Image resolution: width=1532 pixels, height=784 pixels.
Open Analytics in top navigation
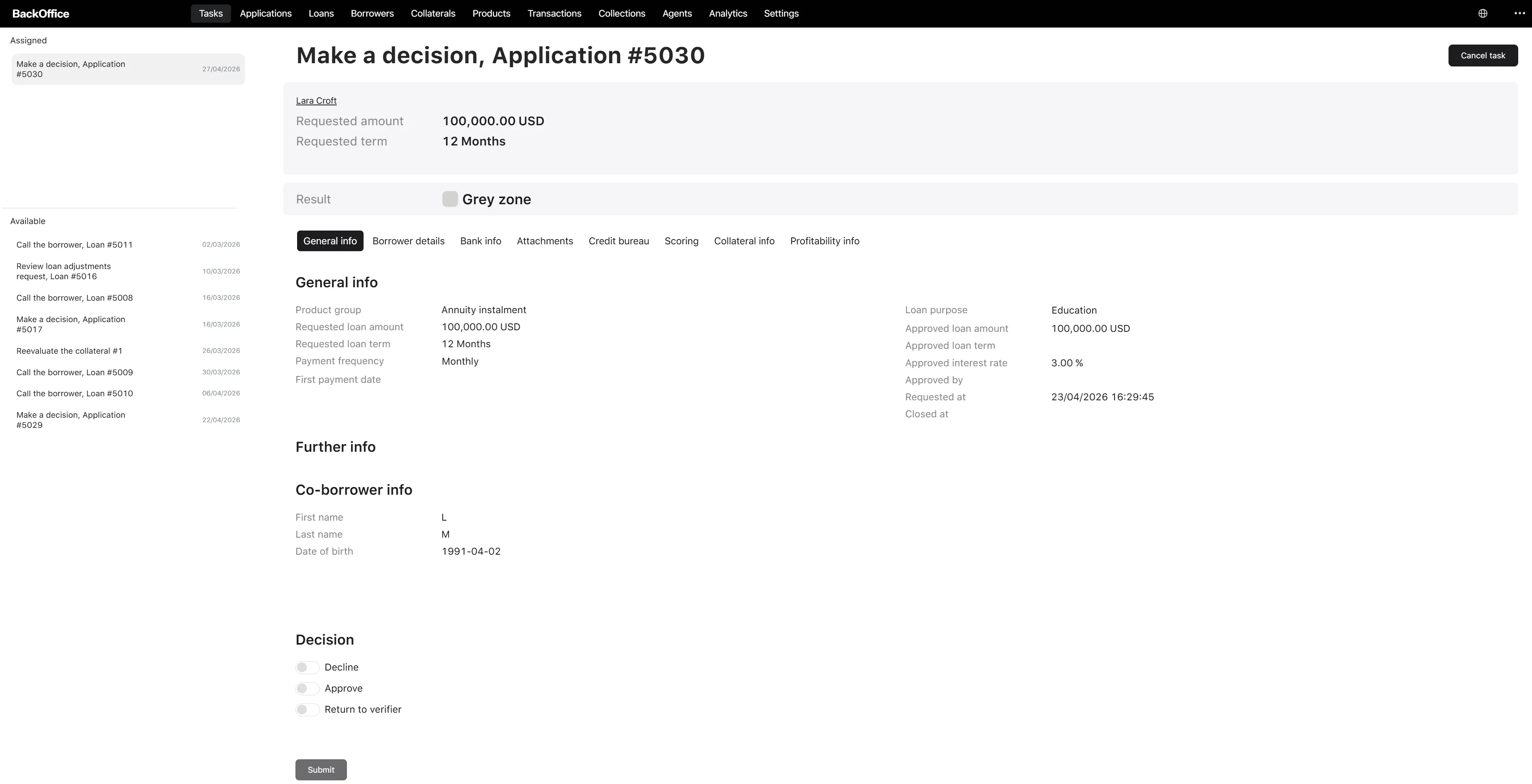pyautogui.click(x=728, y=14)
